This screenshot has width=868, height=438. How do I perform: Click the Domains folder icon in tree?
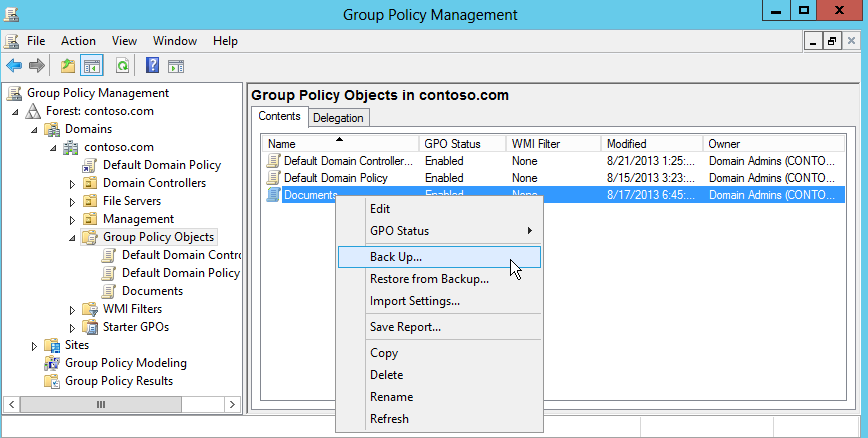click(x=53, y=129)
